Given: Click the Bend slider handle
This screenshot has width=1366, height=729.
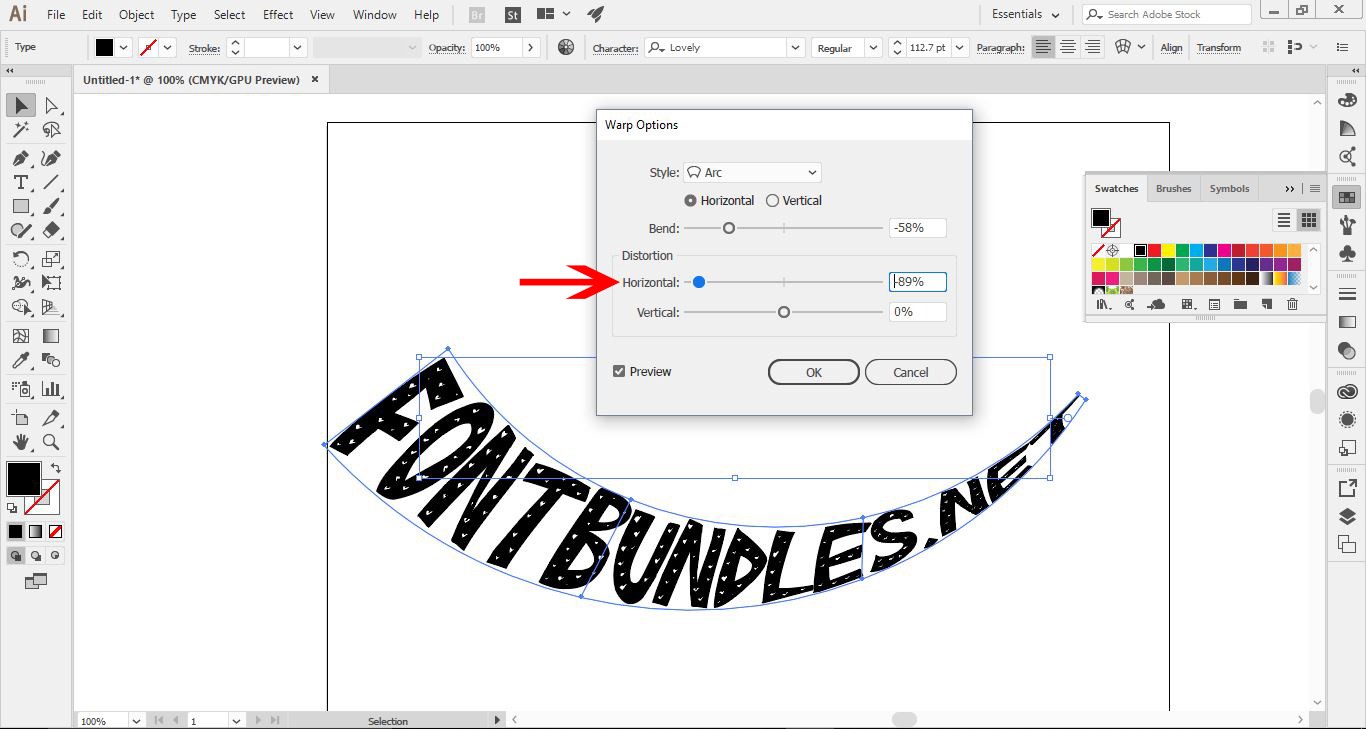Looking at the screenshot, I should pyautogui.click(x=728, y=227).
